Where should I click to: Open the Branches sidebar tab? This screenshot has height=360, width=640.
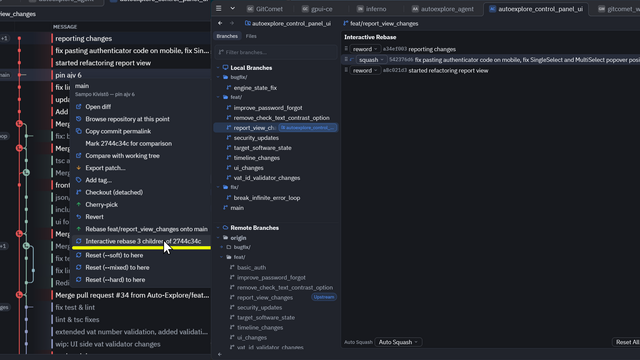point(227,36)
